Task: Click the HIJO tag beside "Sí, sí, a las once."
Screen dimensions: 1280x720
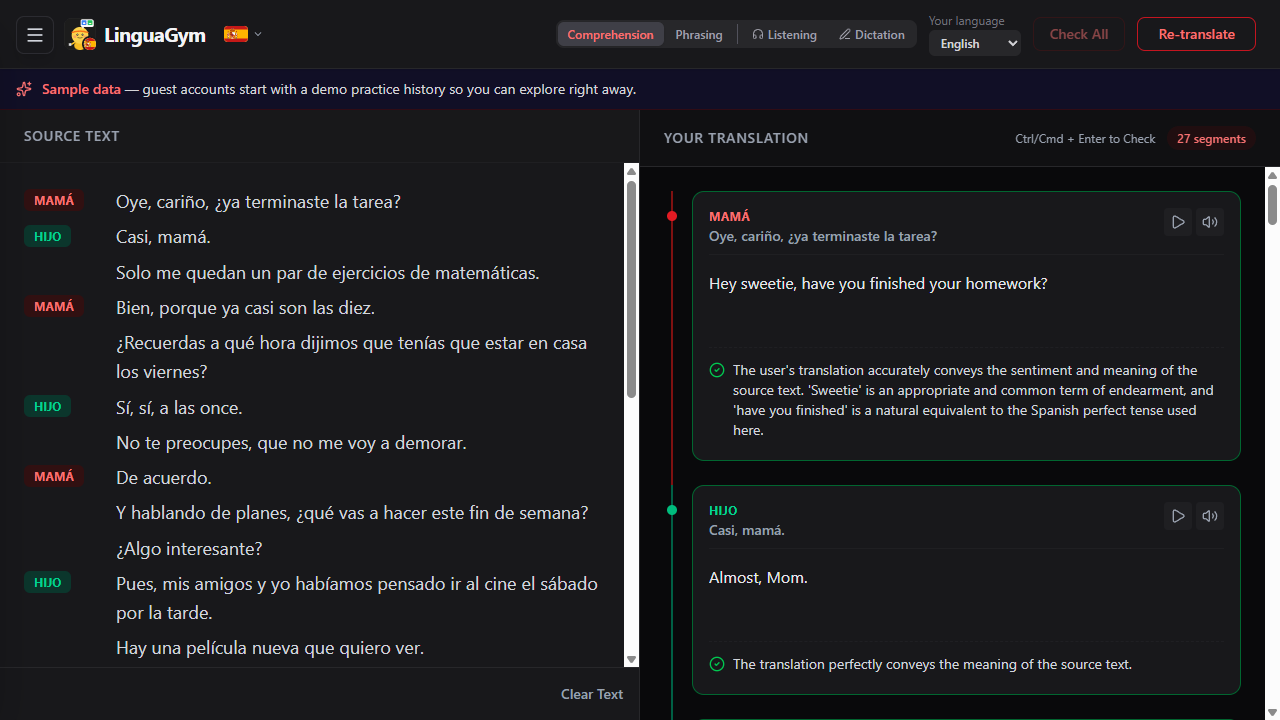Action: point(47,407)
